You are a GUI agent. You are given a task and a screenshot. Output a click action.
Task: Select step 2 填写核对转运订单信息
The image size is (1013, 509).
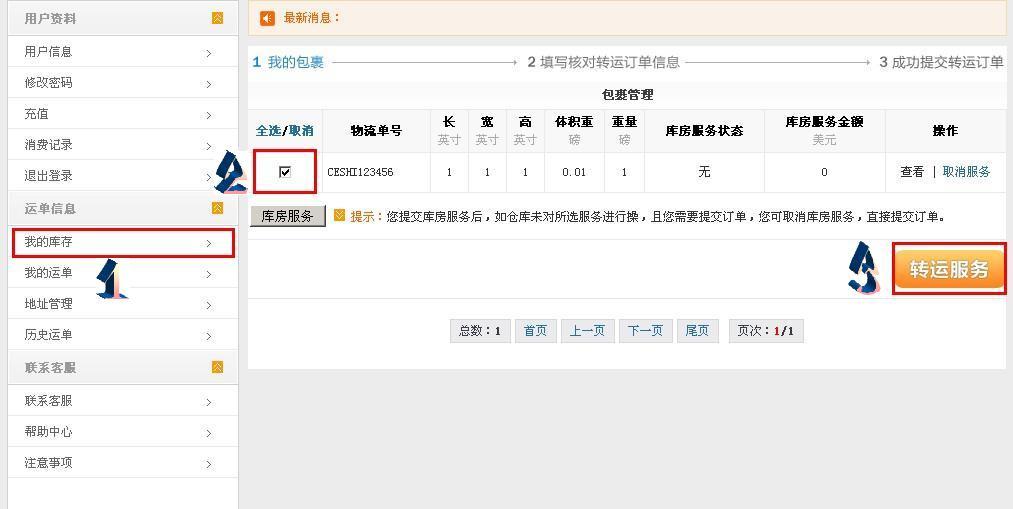point(603,63)
